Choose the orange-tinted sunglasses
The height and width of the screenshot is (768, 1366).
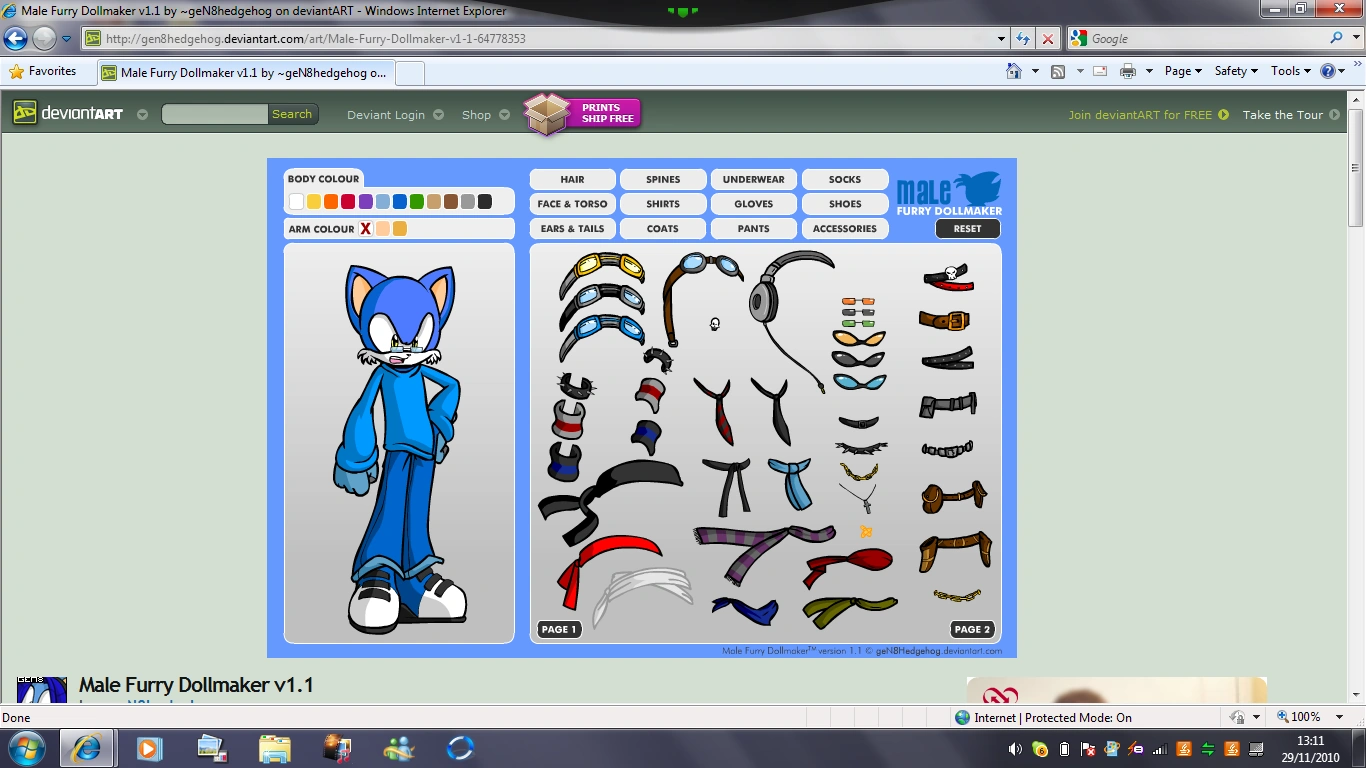click(x=858, y=338)
